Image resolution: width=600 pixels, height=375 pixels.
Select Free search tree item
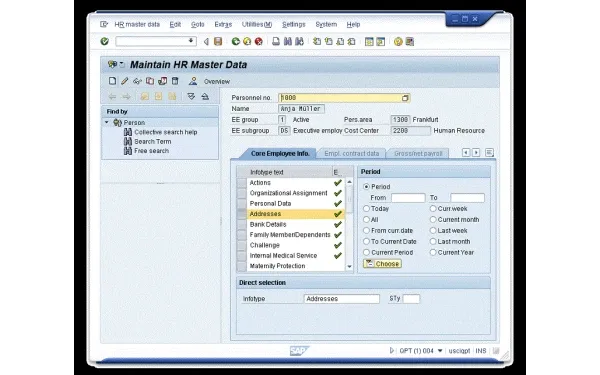tap(151, 151)
